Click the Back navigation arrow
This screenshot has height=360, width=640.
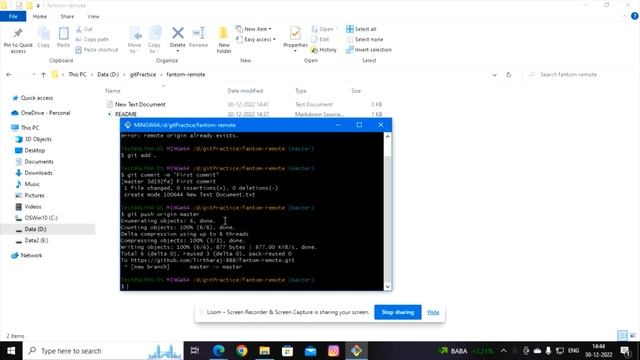[9, 75]
